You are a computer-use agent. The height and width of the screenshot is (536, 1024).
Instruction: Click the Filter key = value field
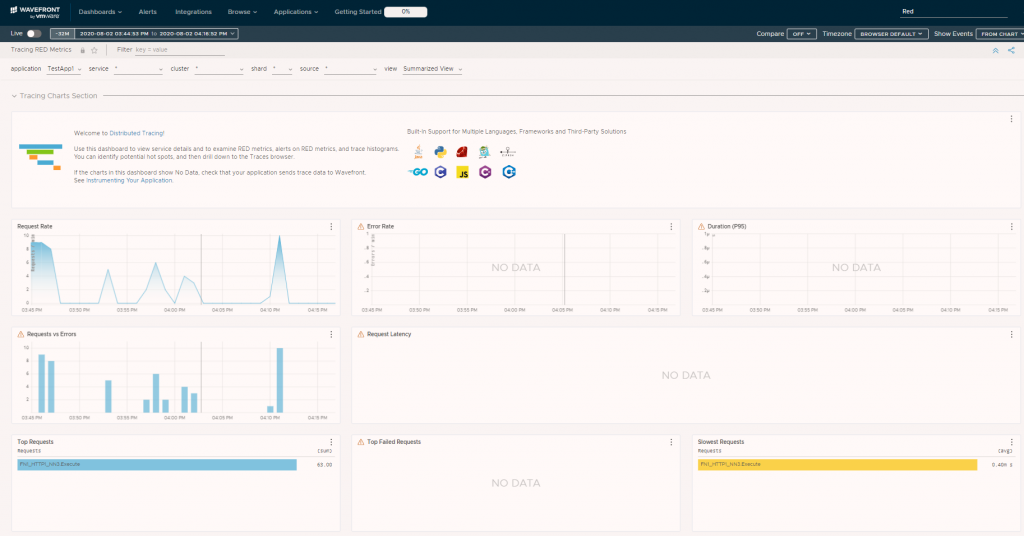coord(180,50)
